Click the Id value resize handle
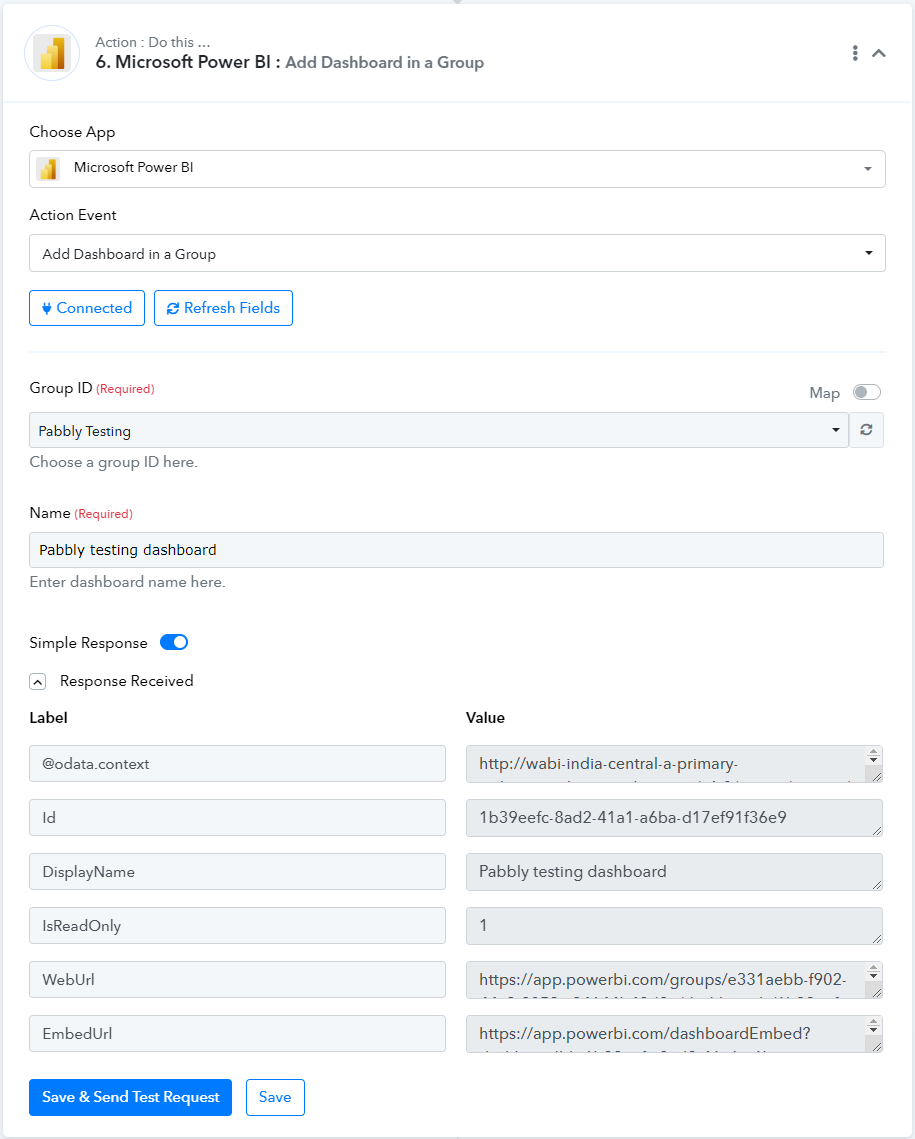915x1139 pixels. tap(877, 830)
